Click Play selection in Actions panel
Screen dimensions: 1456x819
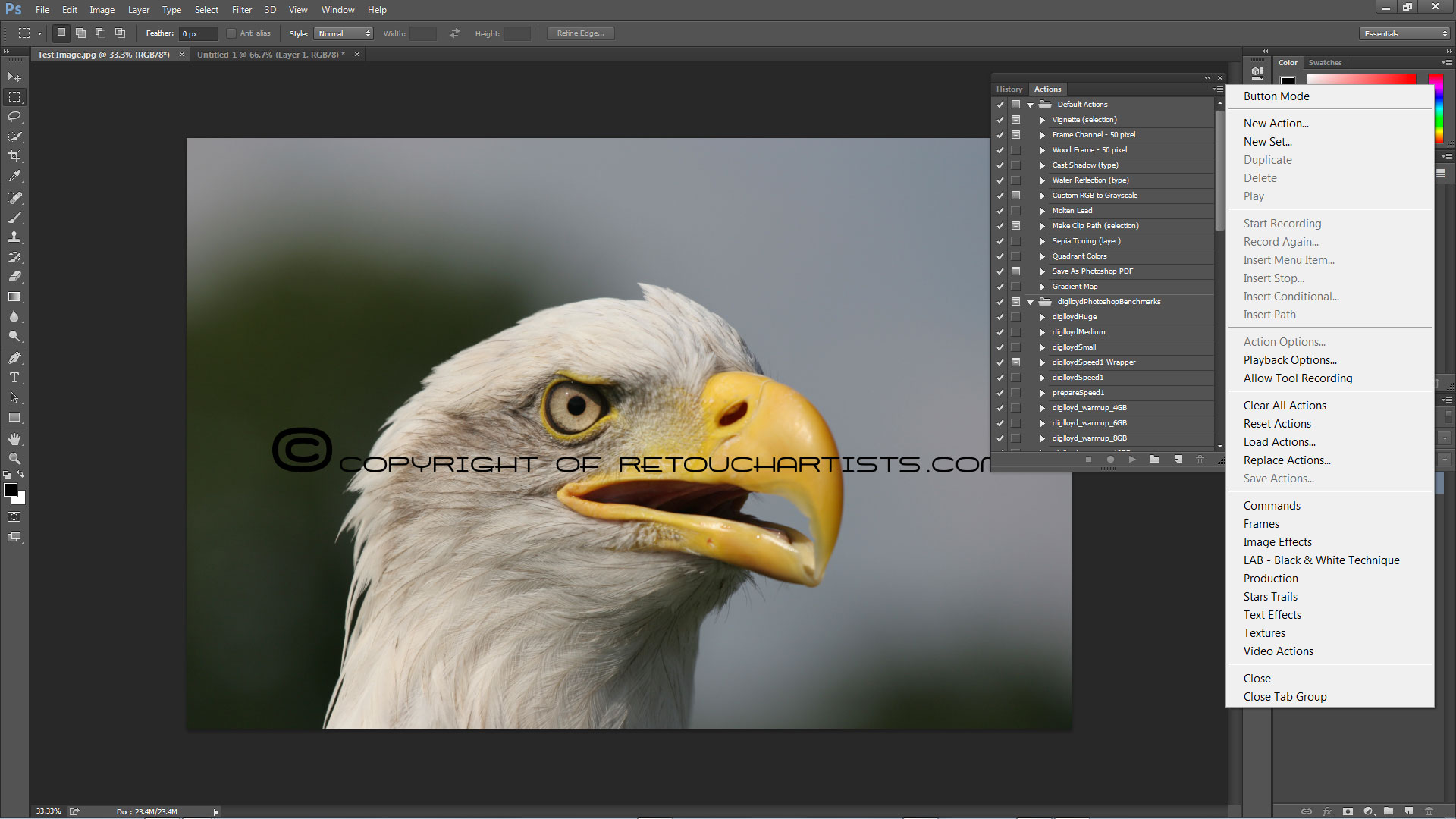[x=1132, y=460]
